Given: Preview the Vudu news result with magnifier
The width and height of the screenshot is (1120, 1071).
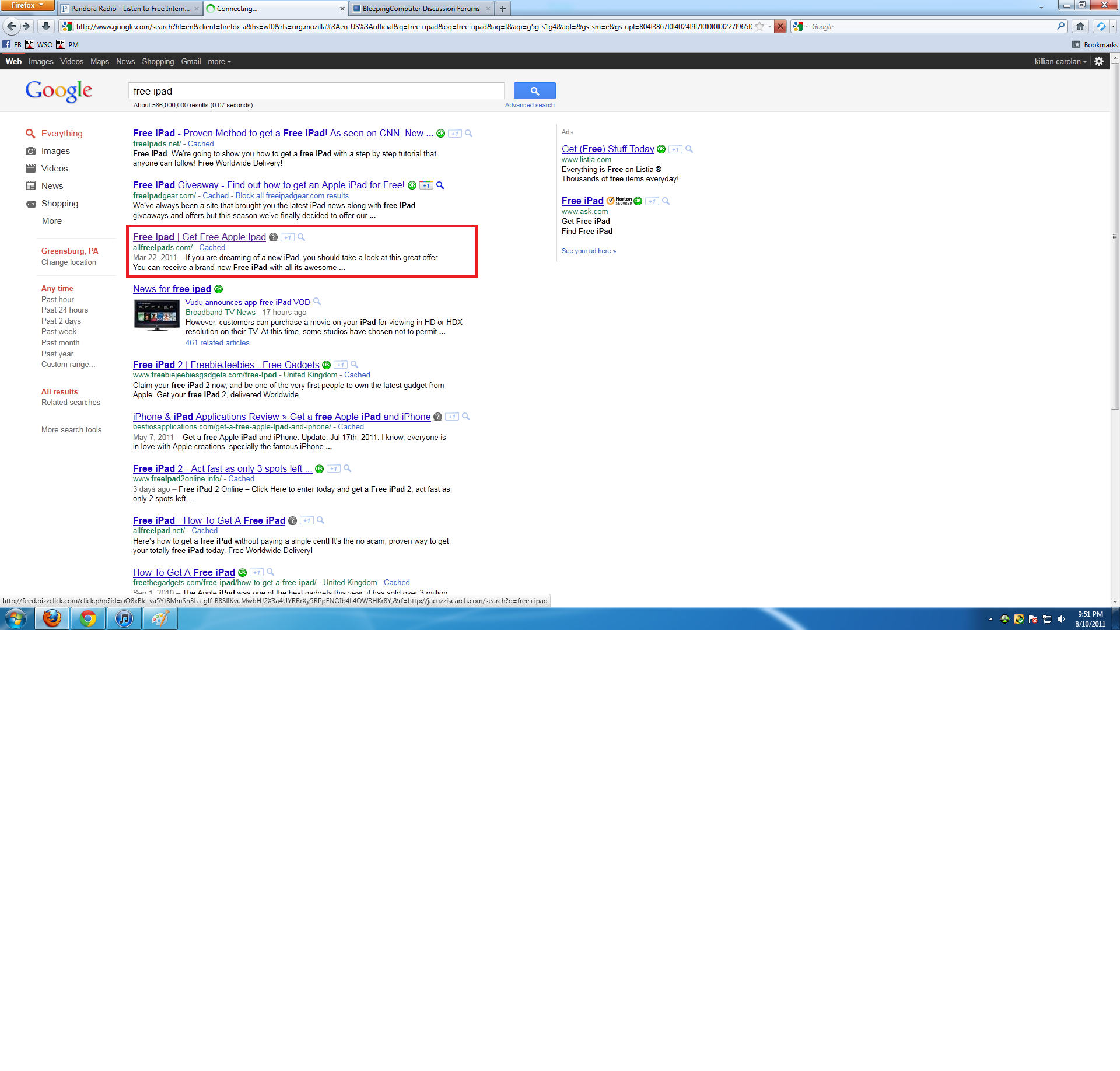Looking at the screenshot, I should [x=317, y=302].
